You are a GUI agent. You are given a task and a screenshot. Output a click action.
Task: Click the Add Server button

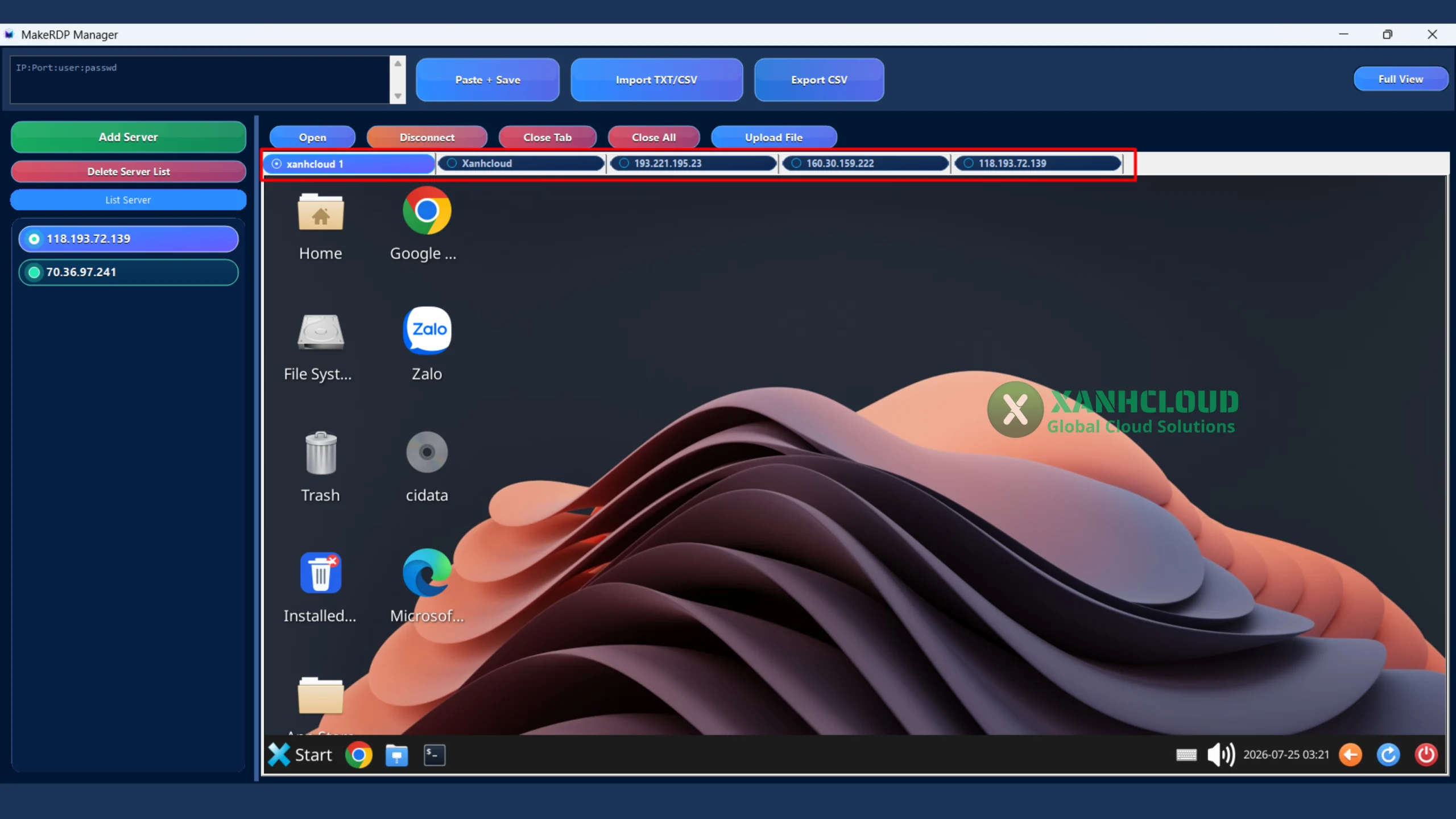click(x=129, y=137)
